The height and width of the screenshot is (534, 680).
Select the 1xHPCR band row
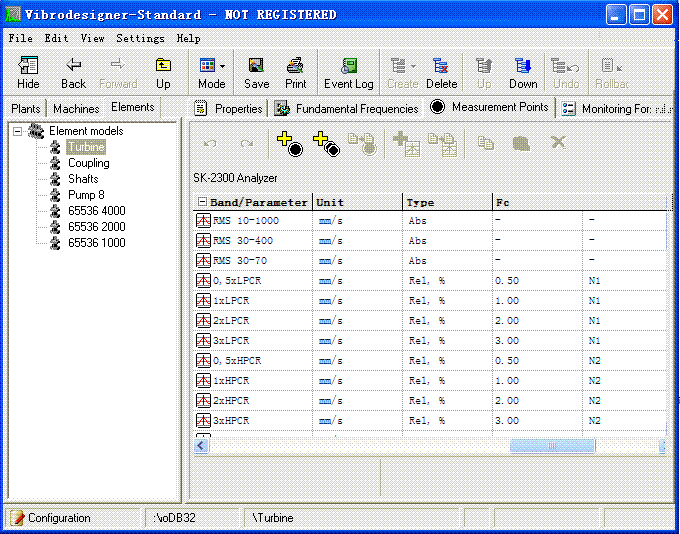pyautogui.click(x=430, y=380)
